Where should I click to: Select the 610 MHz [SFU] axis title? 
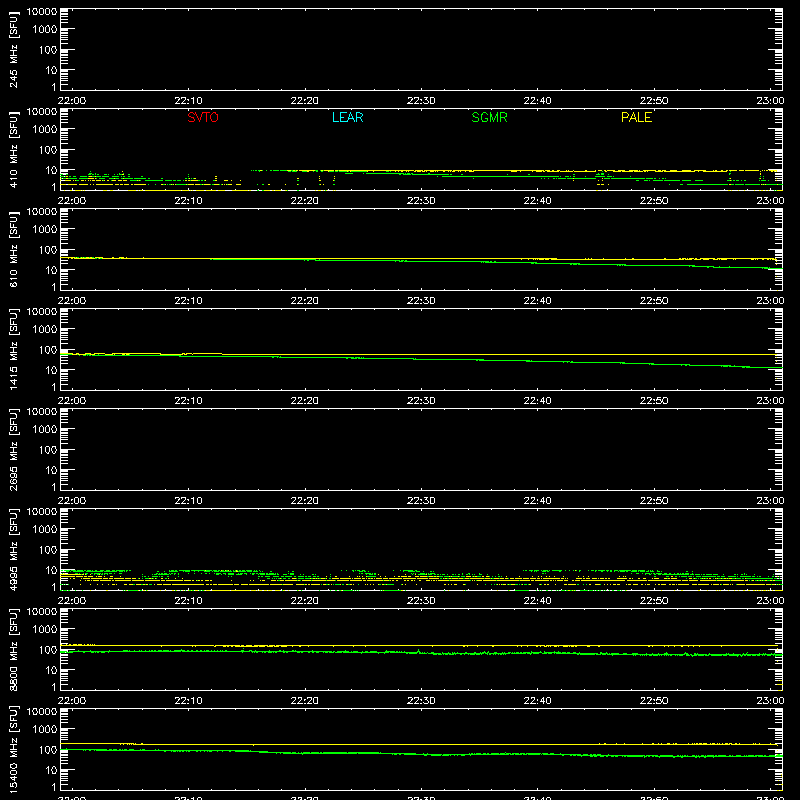[13, 249]
